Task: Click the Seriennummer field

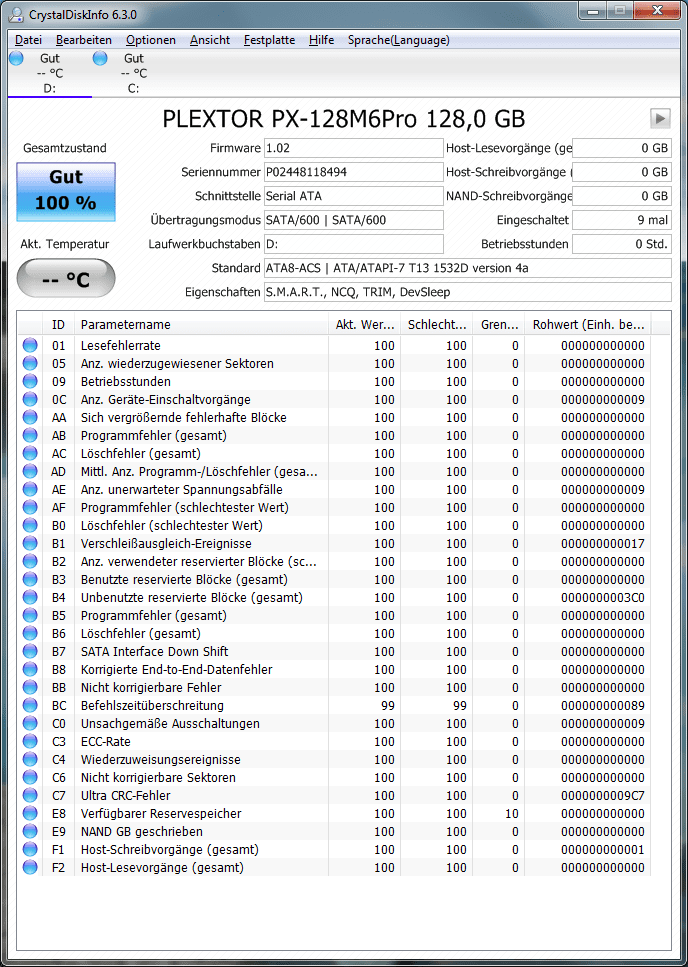Action: tap(354, 172)
